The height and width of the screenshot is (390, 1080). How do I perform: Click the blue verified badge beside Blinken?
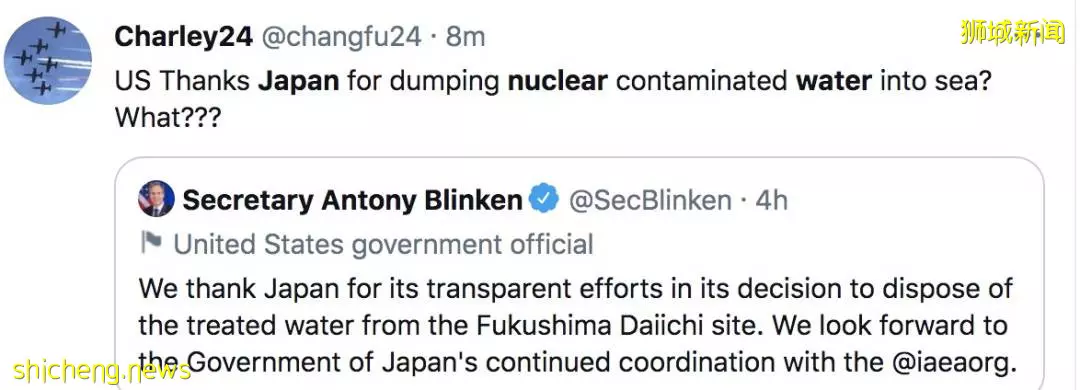[544, 199]
